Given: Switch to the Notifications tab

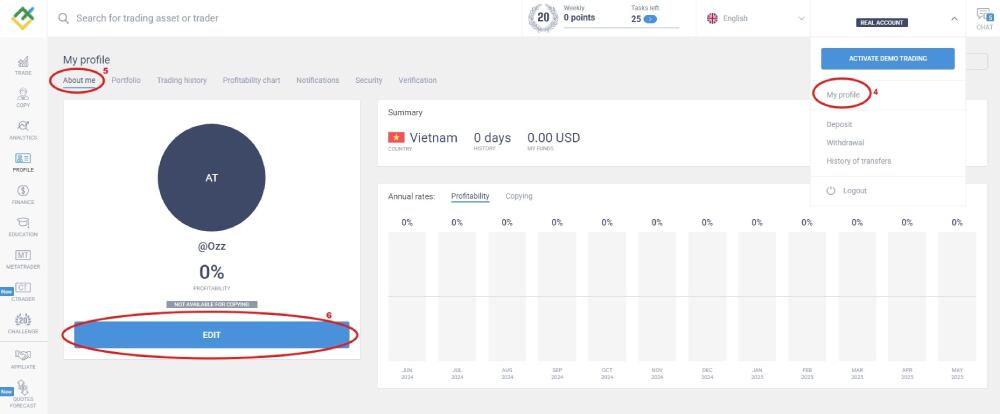Looking at the screenshot, I should tap(318, 80).
